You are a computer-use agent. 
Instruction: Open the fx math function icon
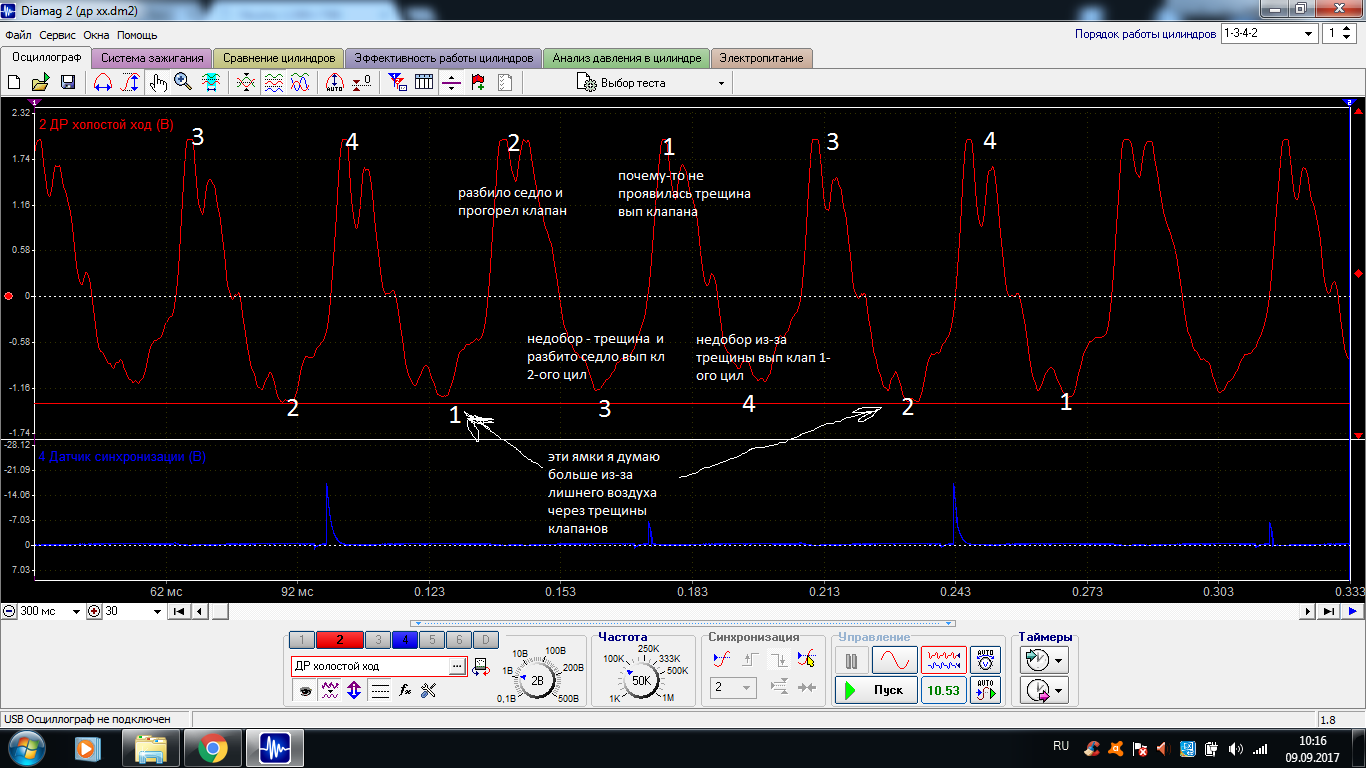(405, 690)
